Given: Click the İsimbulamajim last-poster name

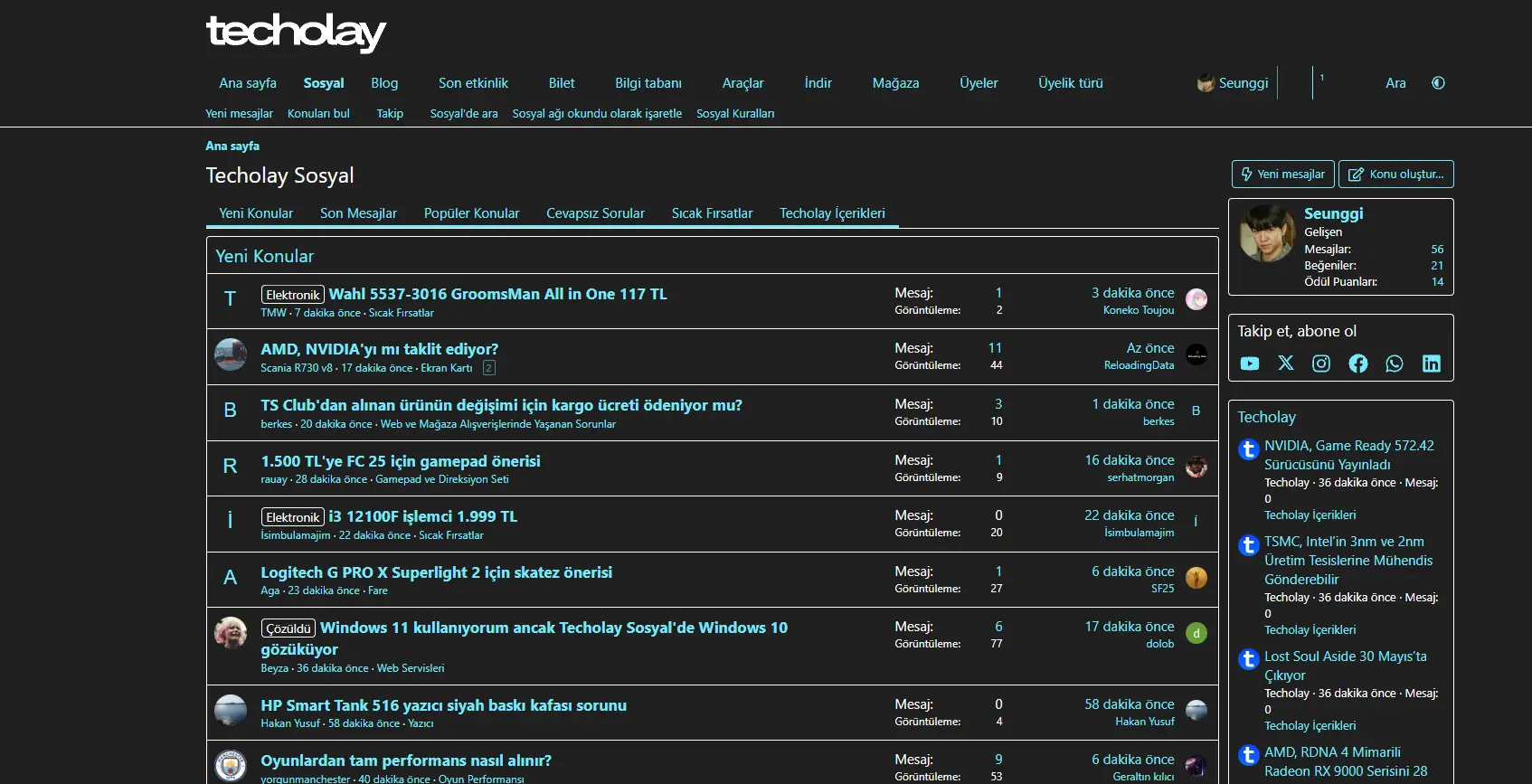Looking at the screenshot, I should click(x=1140, y=533).
